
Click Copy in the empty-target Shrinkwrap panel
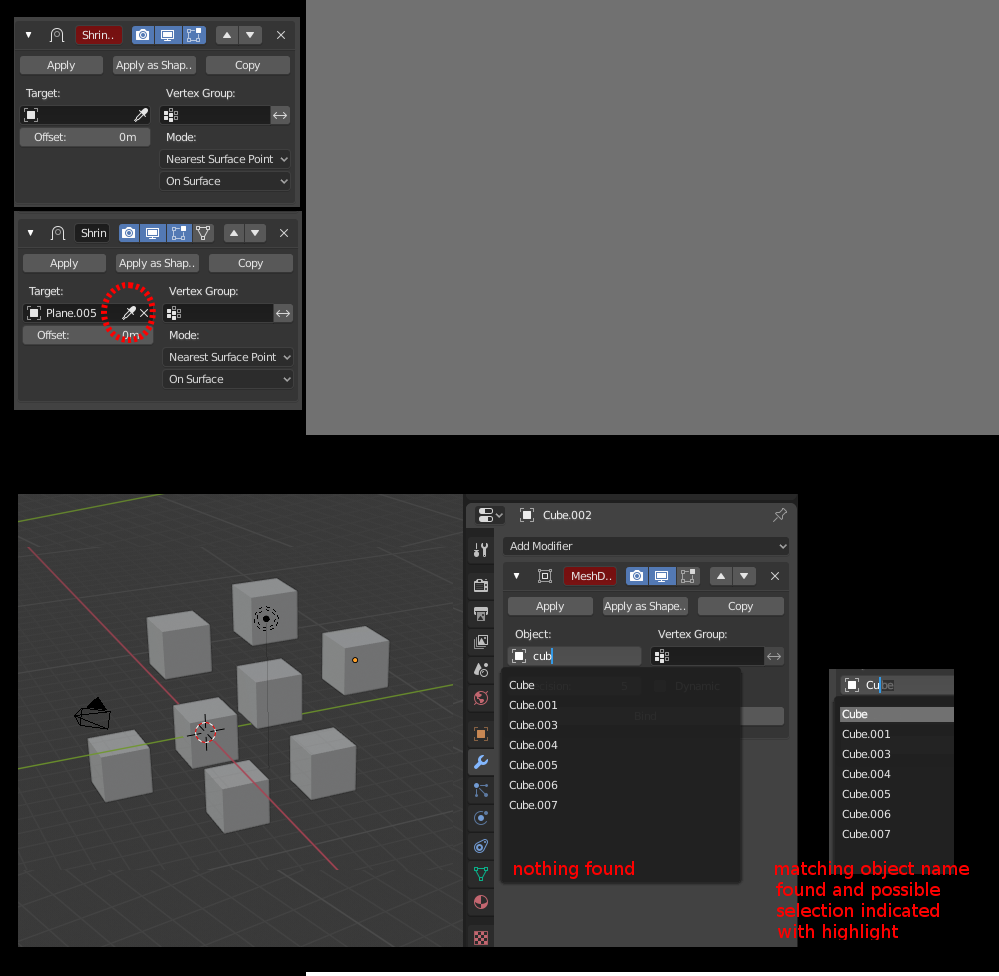click(247, 65)
